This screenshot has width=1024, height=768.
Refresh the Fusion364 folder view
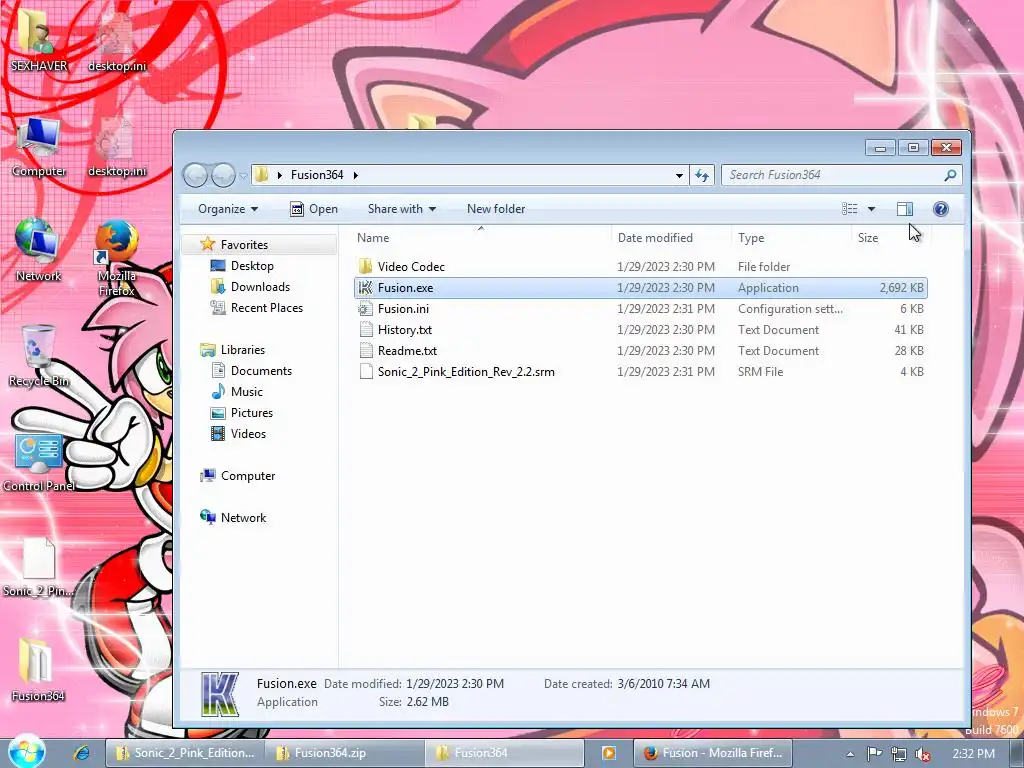coord(702,175)
